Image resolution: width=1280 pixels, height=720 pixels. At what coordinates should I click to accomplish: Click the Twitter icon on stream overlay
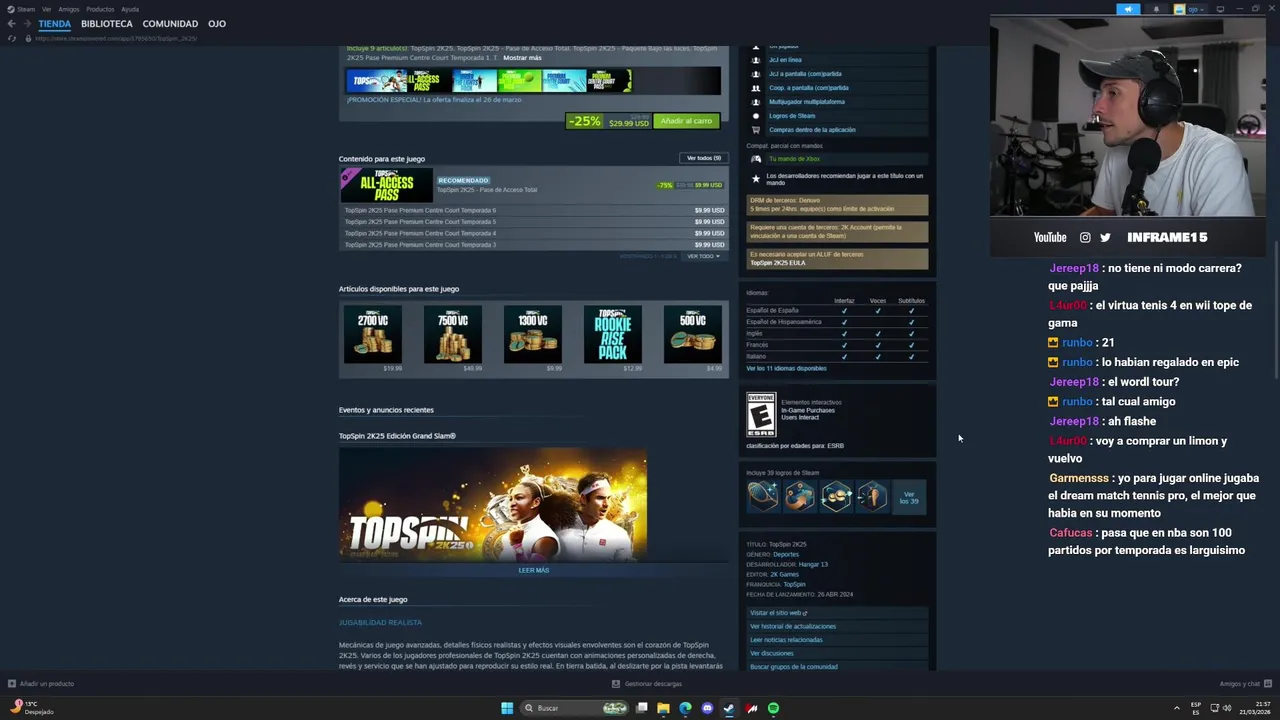(x=1105, y=237)
